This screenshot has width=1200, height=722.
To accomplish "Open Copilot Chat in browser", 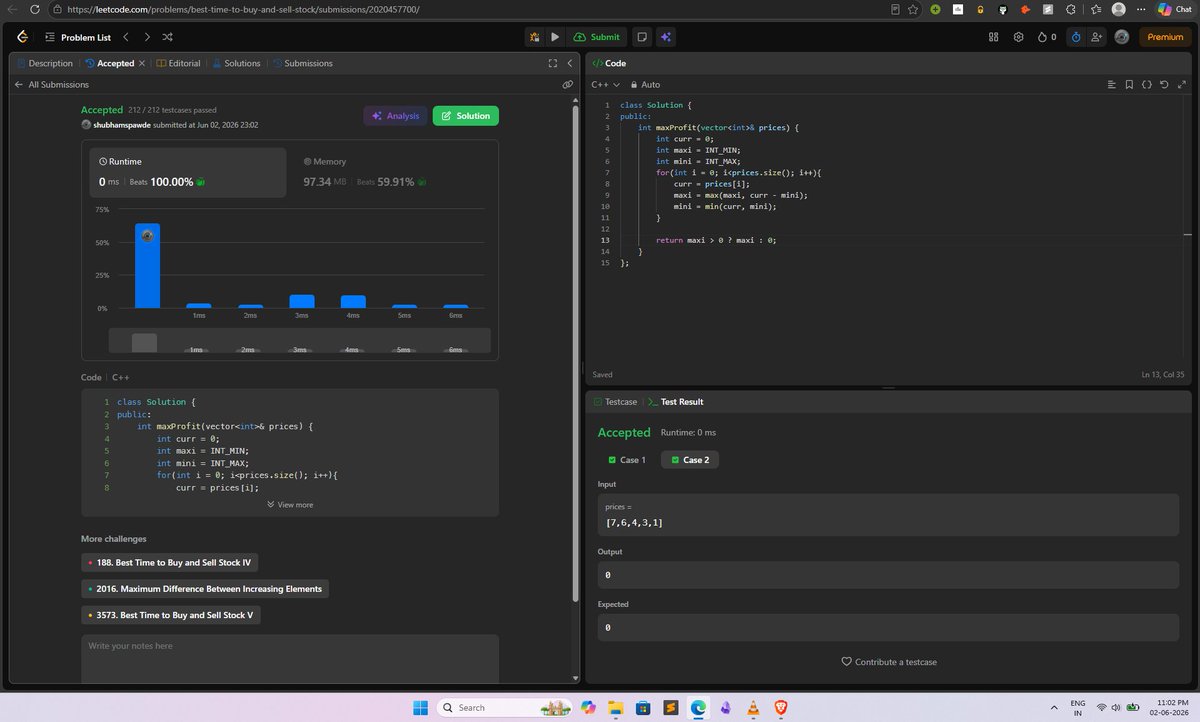I will coord(1174,9).
